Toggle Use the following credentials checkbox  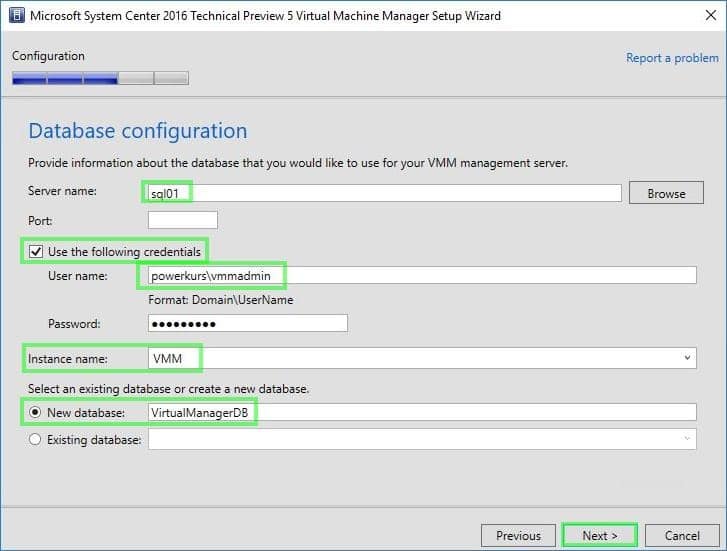pyautogui.click(x=36, y=252)
